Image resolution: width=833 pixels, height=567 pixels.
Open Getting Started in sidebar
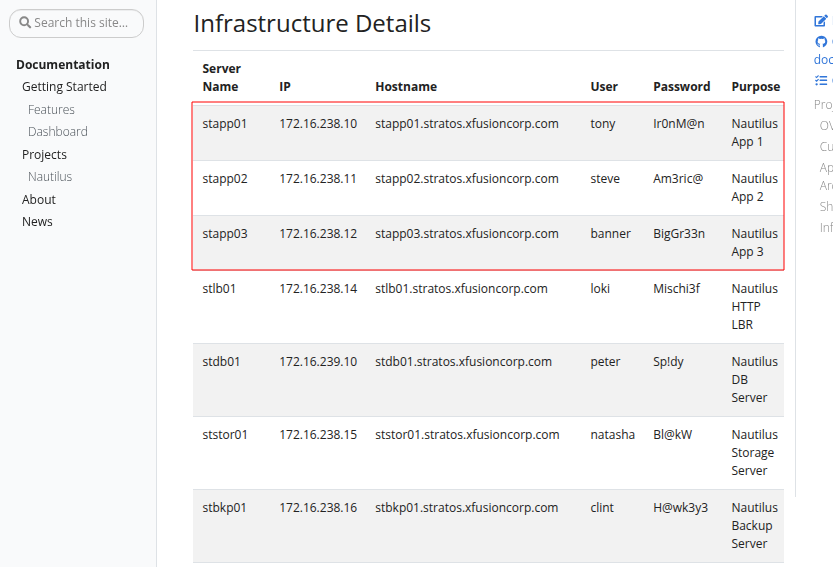point(64,87)
